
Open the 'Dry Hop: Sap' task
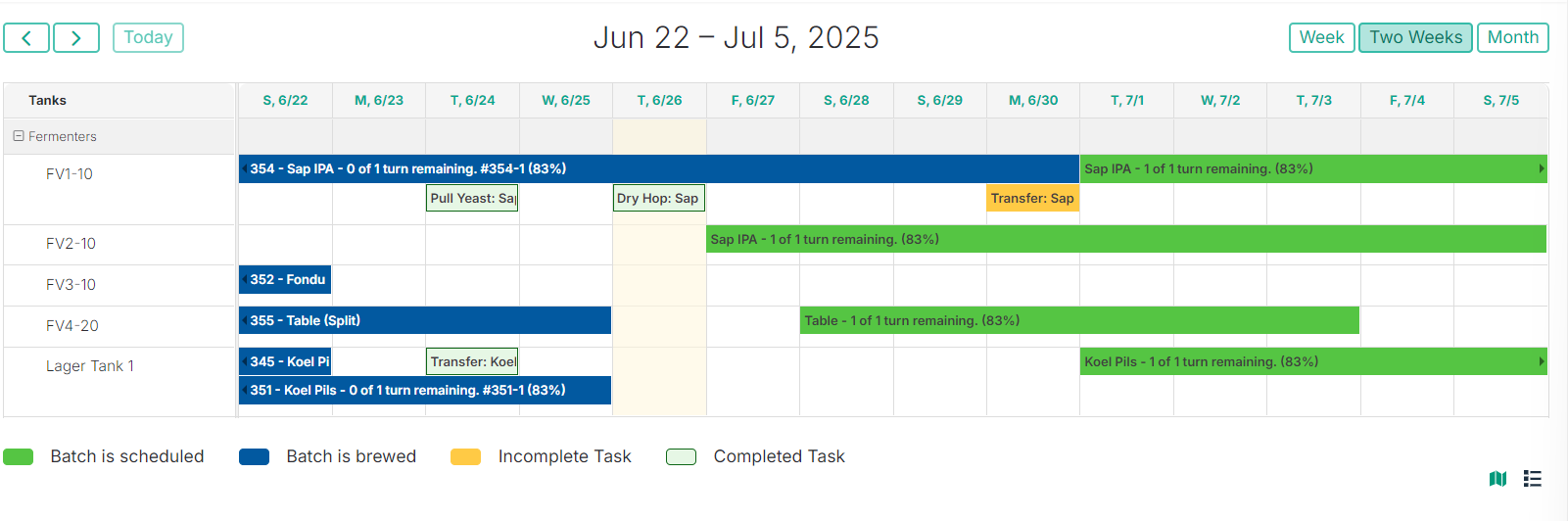point(659,198)
